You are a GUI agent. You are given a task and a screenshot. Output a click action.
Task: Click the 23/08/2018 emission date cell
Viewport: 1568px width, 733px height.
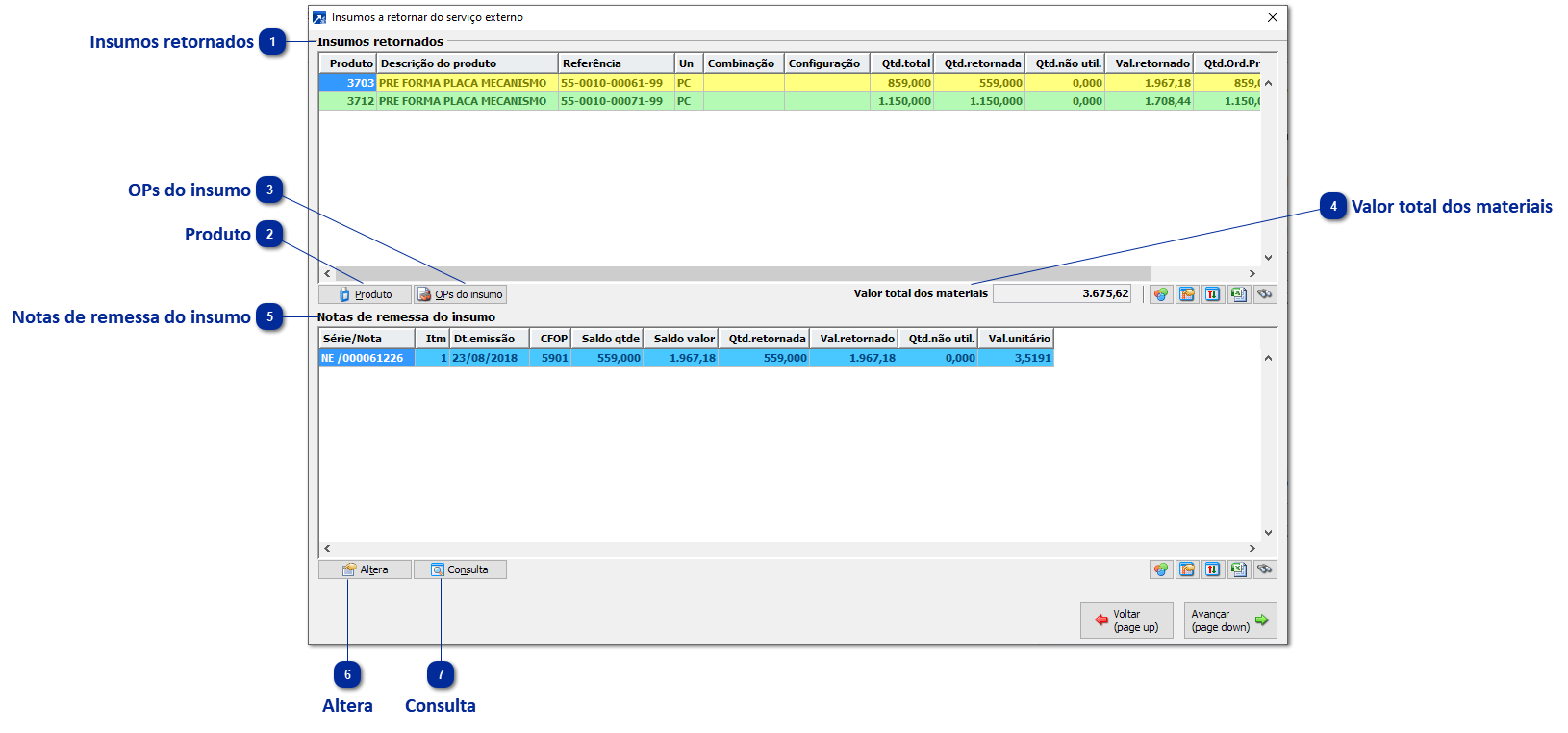(490, 358)
